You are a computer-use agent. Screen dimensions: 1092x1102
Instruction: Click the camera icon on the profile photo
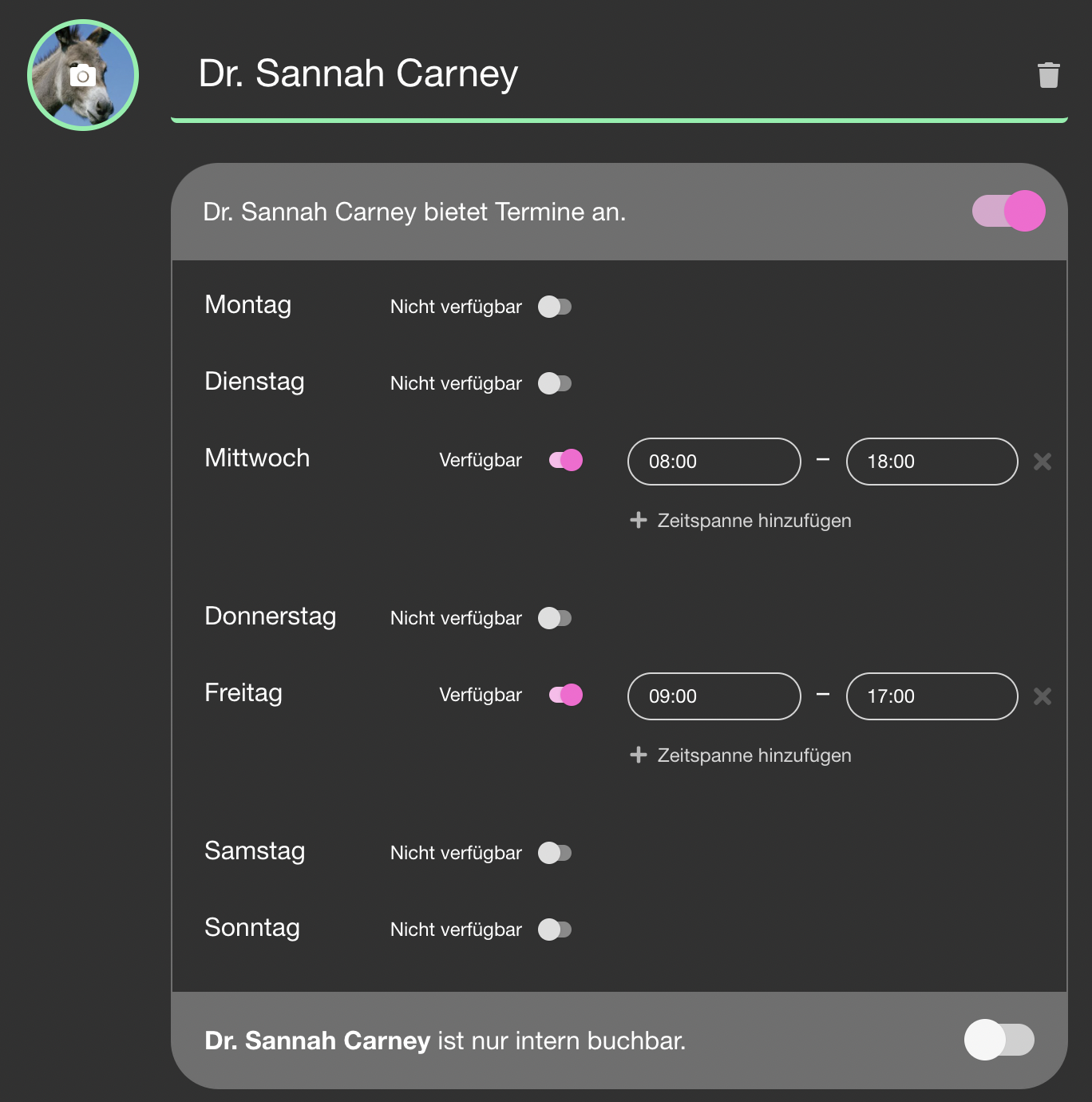(x=83, y=76)
